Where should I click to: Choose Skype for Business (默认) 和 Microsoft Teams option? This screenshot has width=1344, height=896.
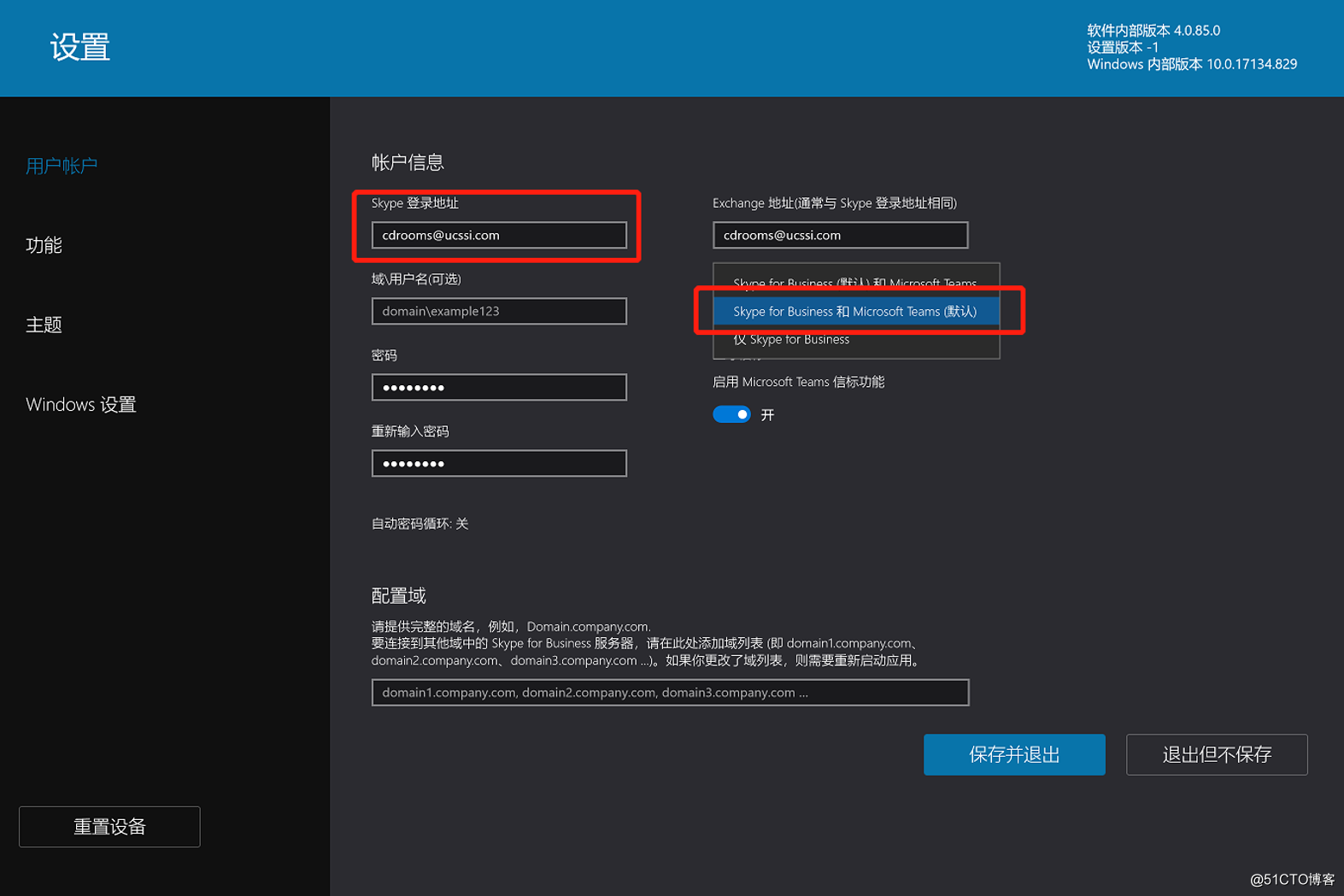click(x=856, y=282)
